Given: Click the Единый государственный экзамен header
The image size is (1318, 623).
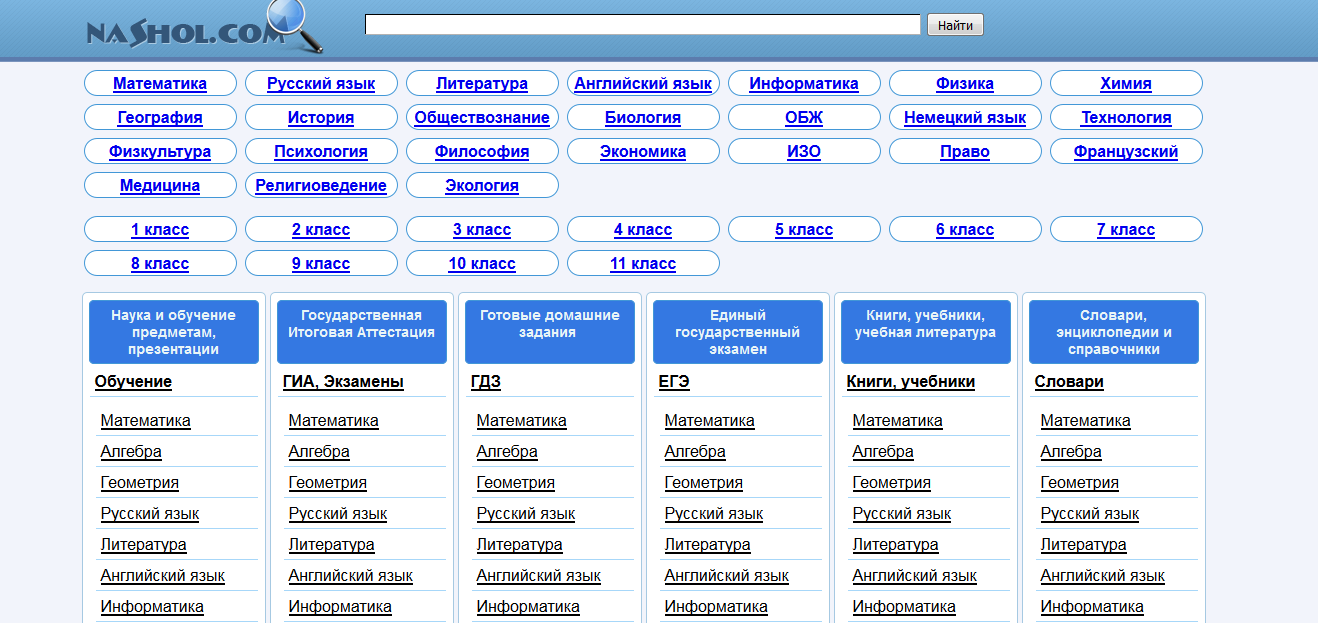Looking at the screenshot, I should pyautogui.click(x=738, y=332).
